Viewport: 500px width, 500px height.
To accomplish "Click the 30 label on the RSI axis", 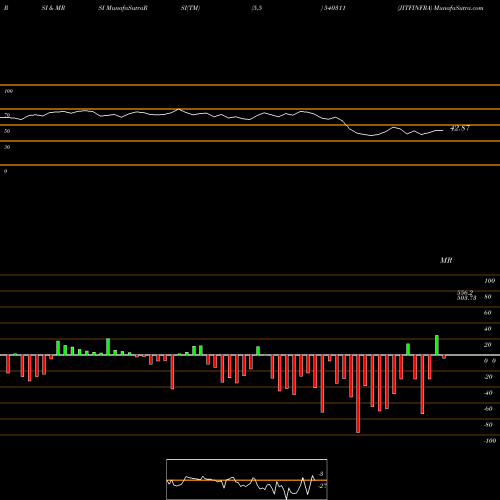I will coord(7,147).
